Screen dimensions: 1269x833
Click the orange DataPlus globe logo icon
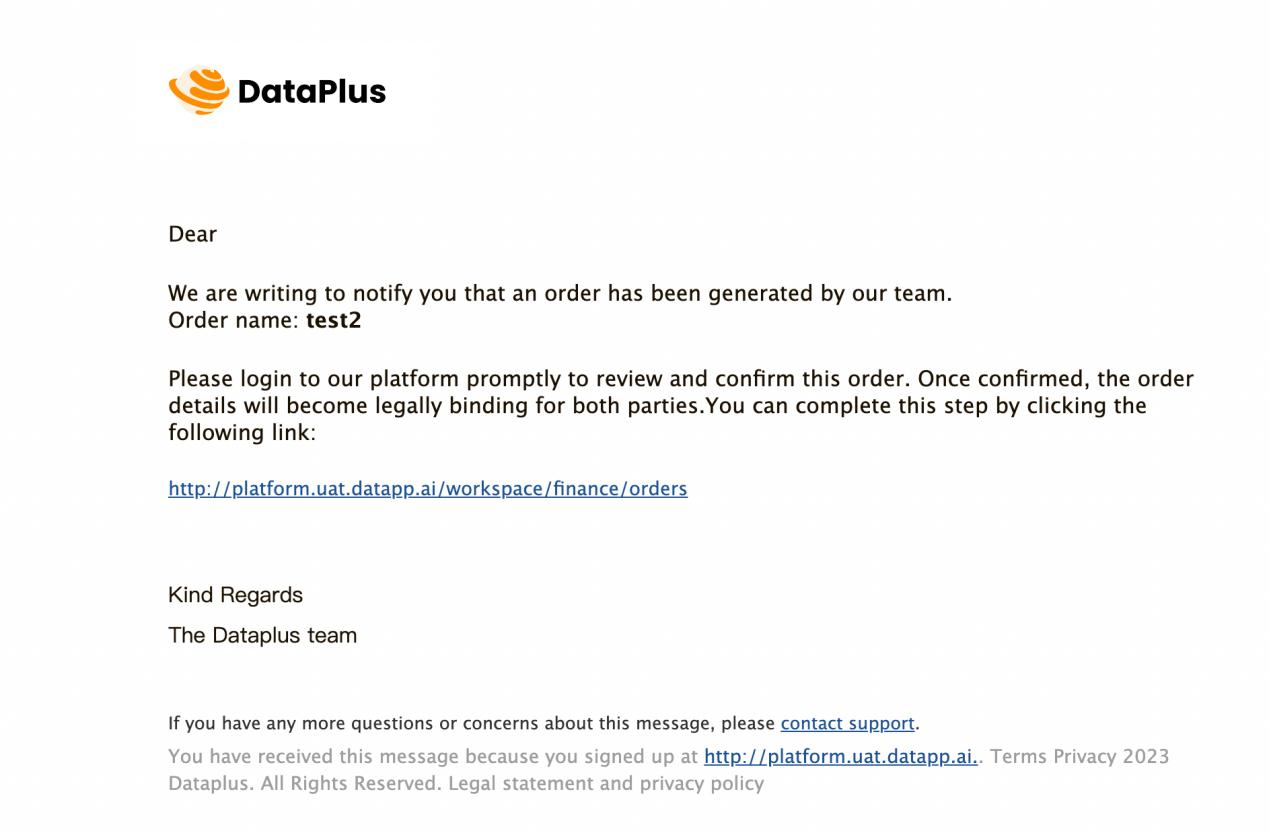coord(199,91)
